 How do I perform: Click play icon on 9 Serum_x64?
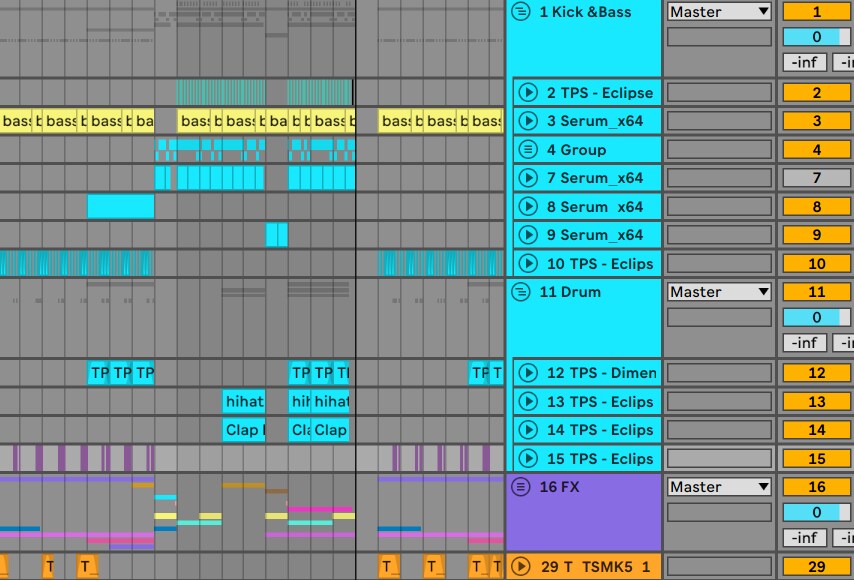(528, 235)
